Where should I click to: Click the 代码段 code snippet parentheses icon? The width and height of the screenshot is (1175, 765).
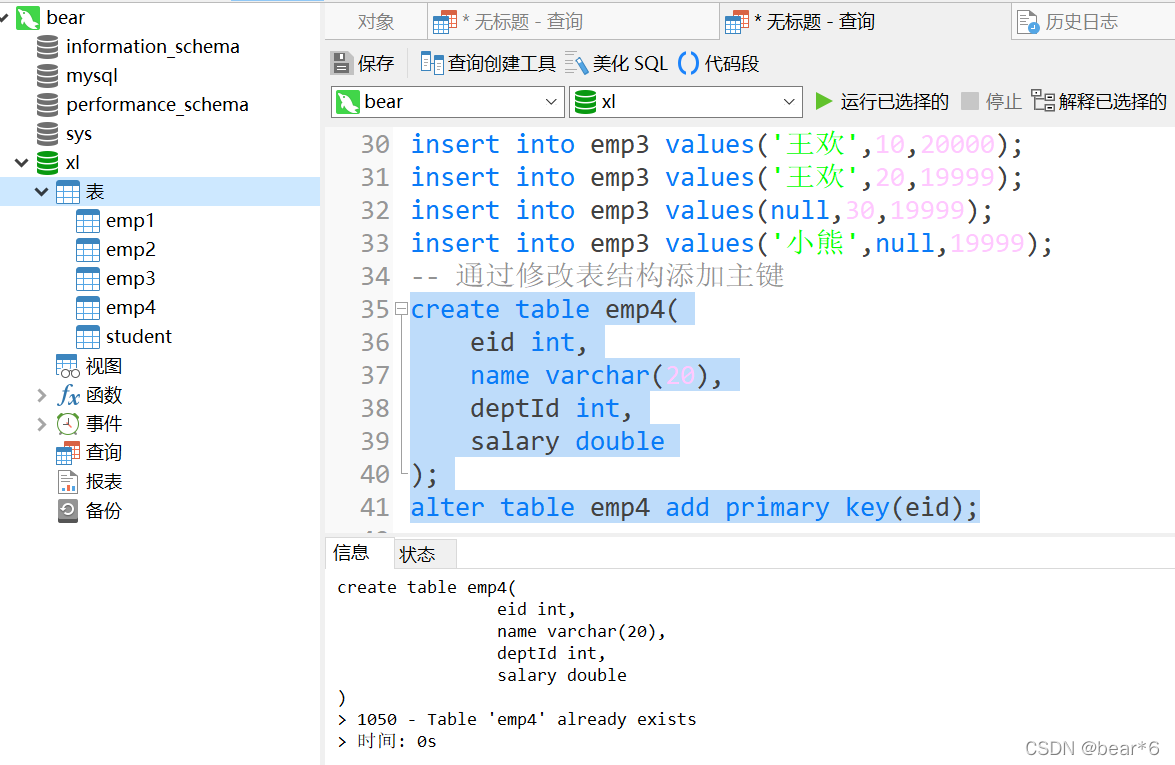pyautogui.click(x=688, y=64)
